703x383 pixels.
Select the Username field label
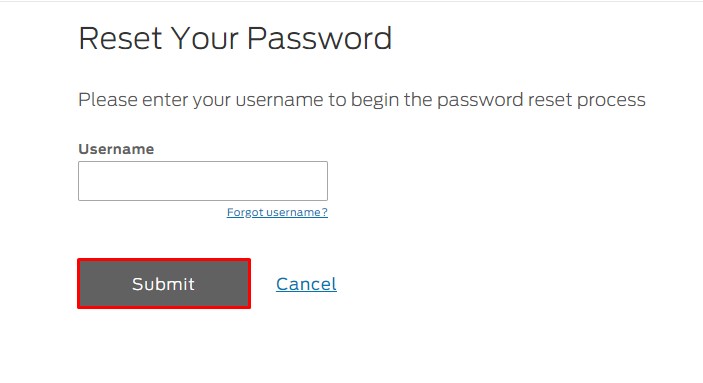click(116, 149)
